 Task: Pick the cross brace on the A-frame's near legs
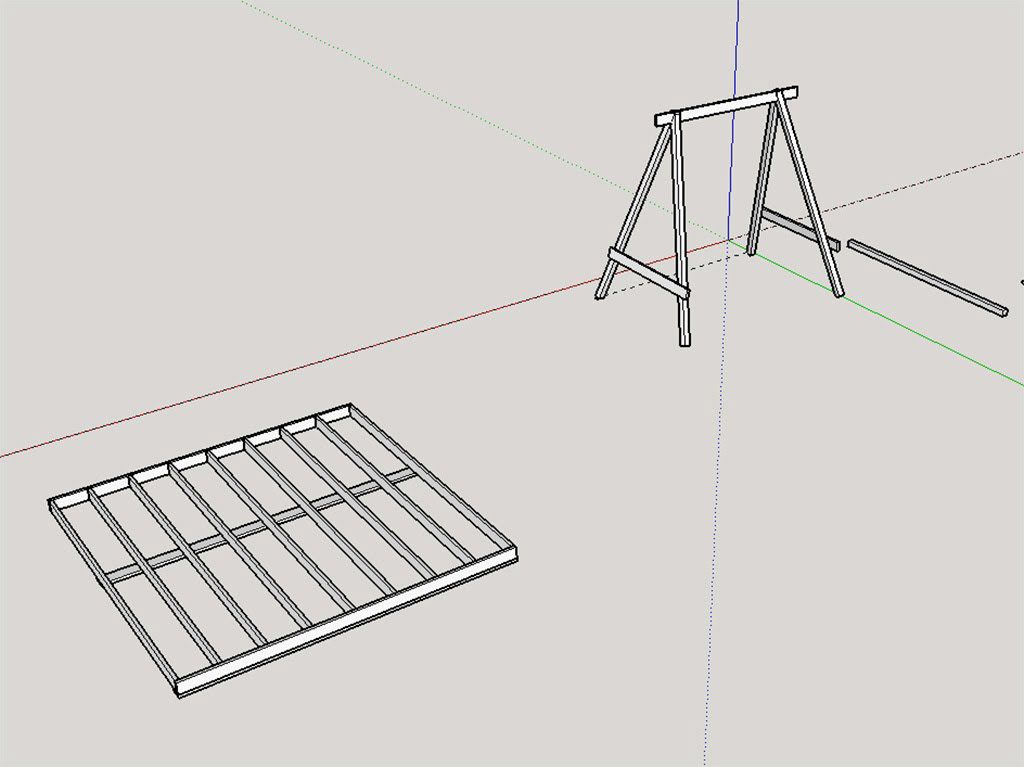pos(648,272)
